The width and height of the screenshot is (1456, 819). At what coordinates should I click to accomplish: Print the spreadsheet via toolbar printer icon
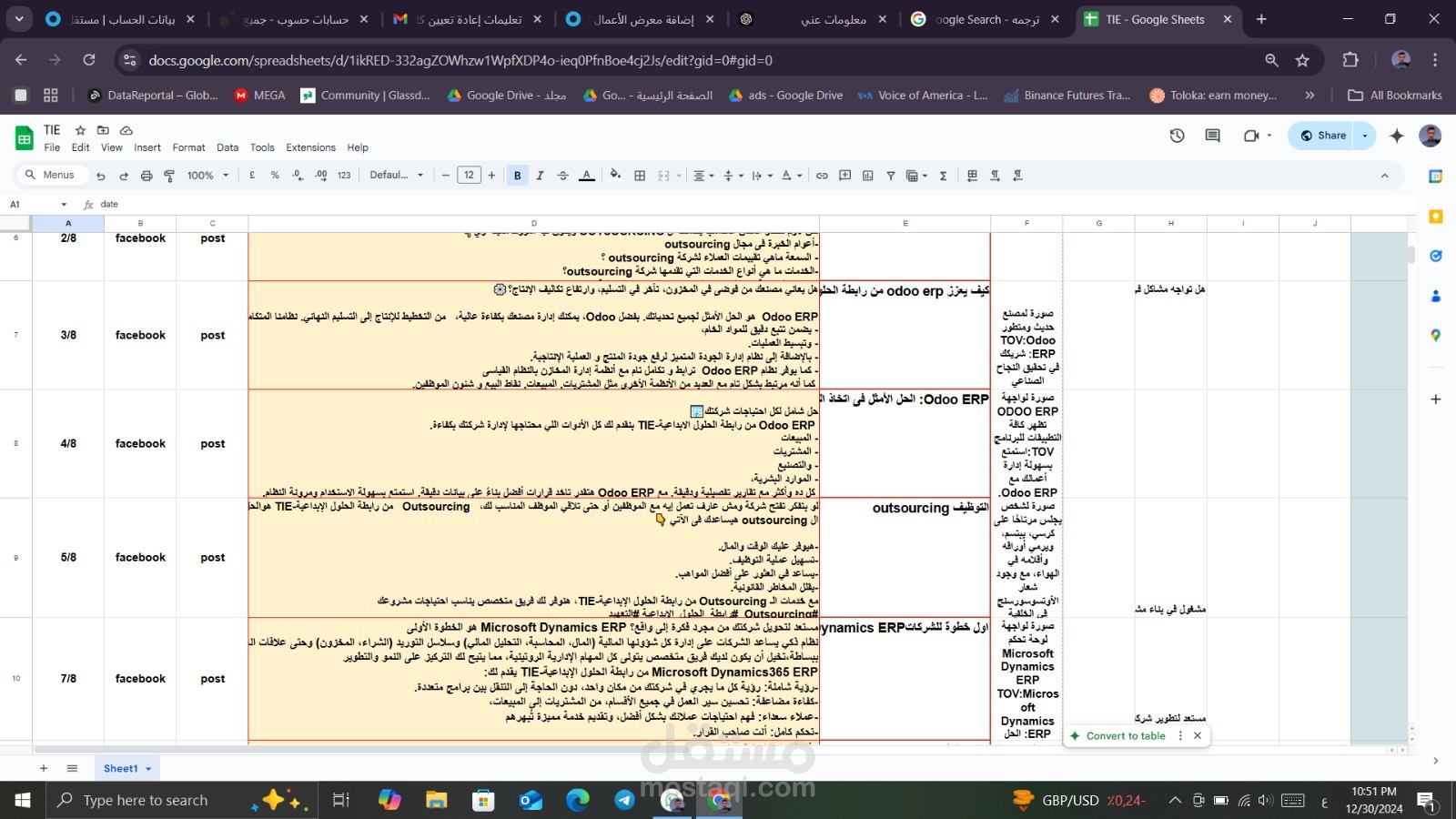[x=147, y=176]
